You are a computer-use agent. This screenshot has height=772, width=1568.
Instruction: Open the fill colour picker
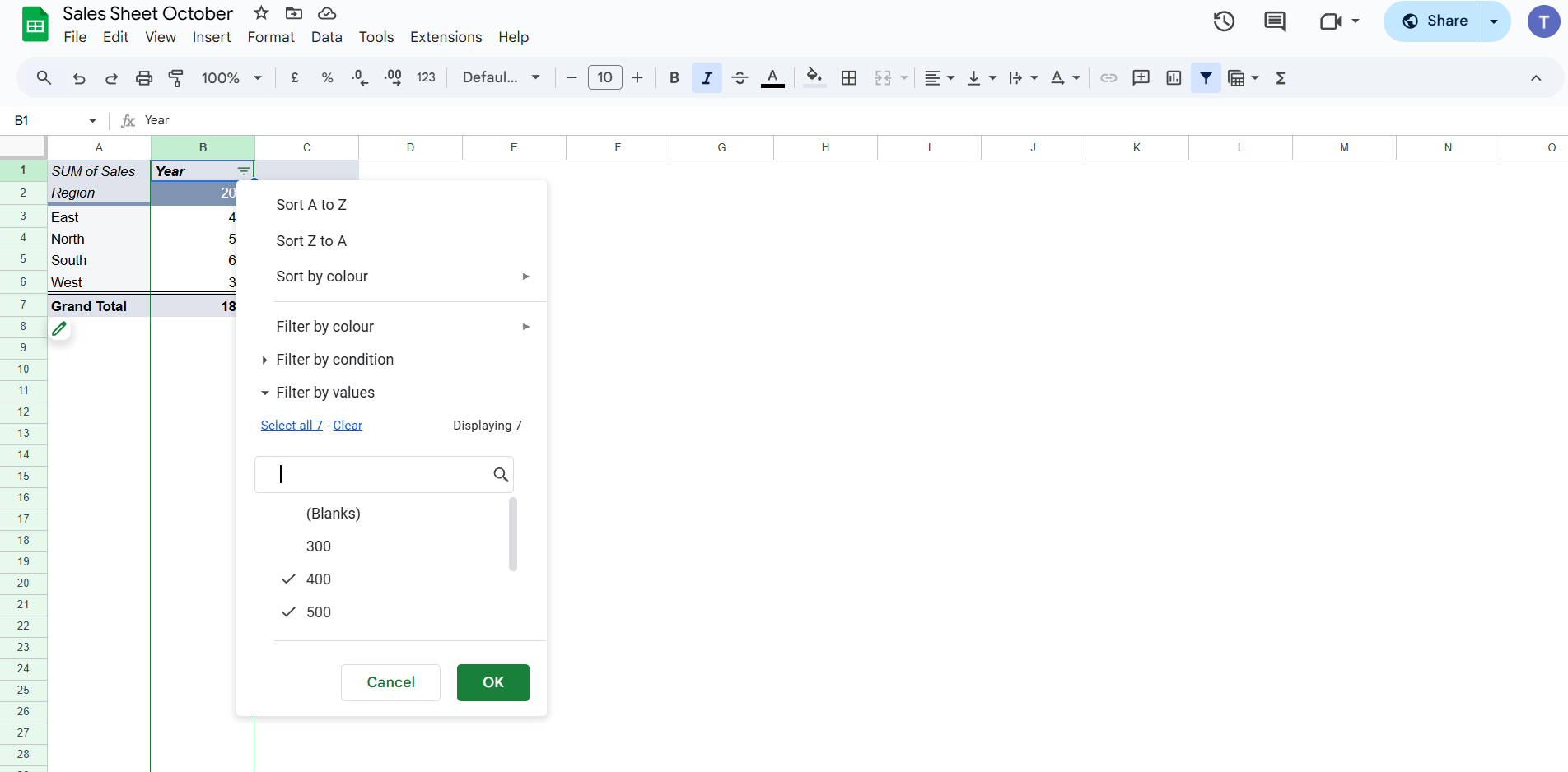(x=814, y=77)
